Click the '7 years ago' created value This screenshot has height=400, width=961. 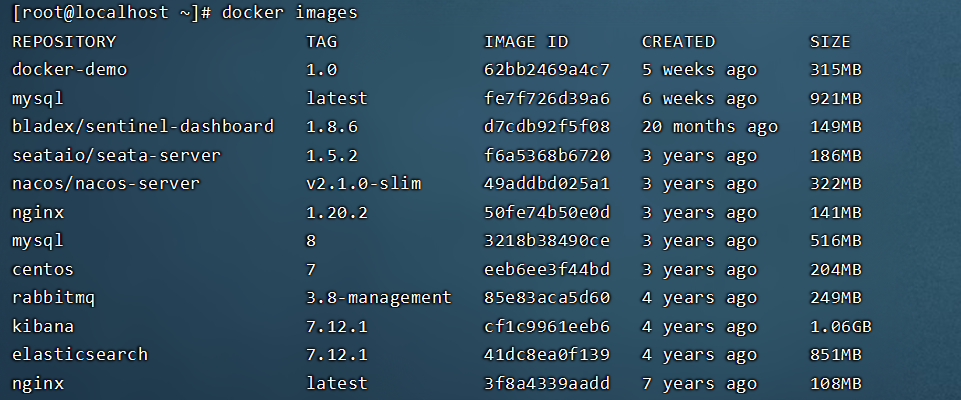[699, 383]
